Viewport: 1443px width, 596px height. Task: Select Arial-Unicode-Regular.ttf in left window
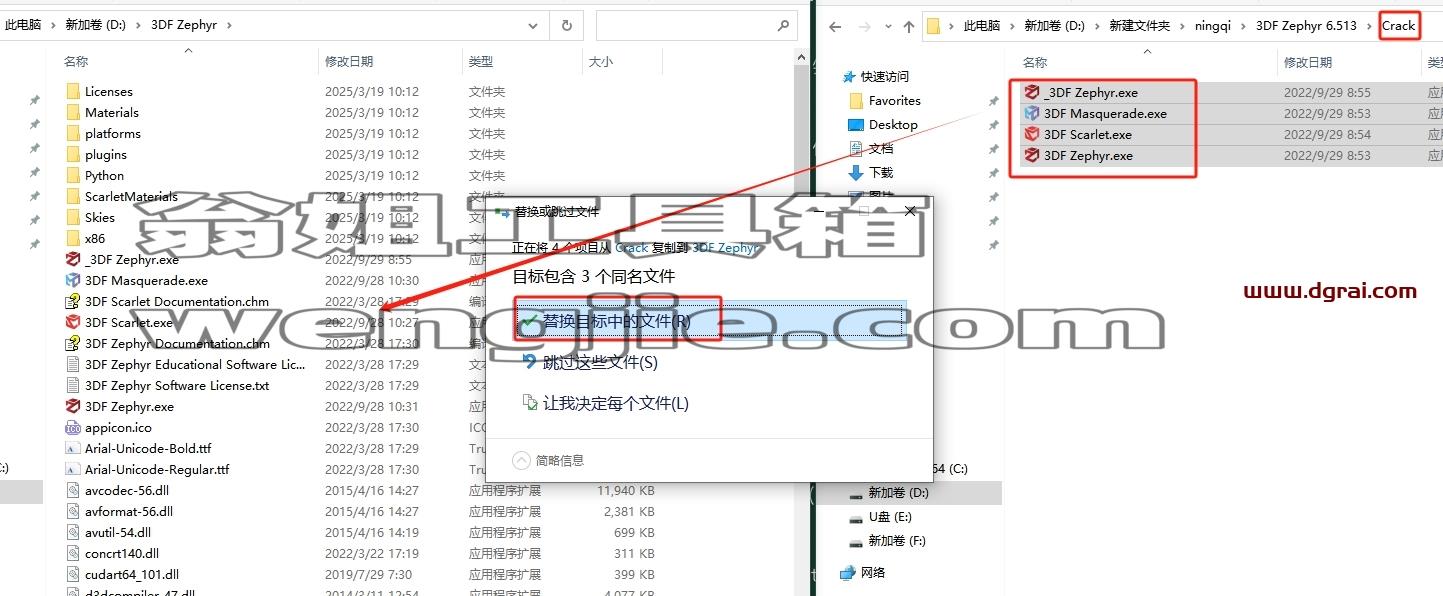(x=157, y=469)
